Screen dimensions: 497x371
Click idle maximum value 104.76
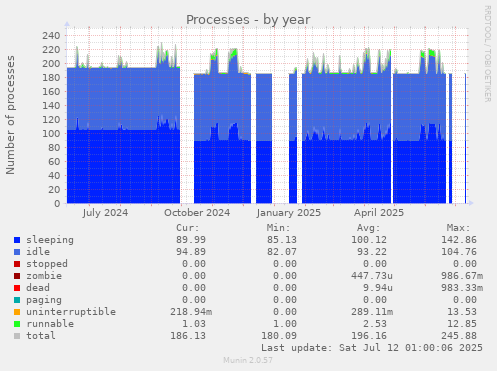coord(459,252)
